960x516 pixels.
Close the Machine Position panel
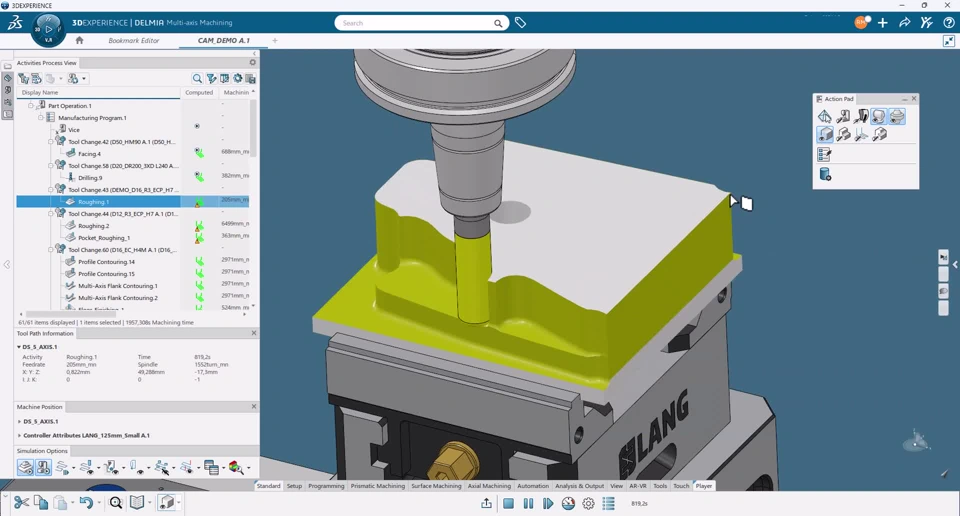pyautogui.click(x=253, y=406)
